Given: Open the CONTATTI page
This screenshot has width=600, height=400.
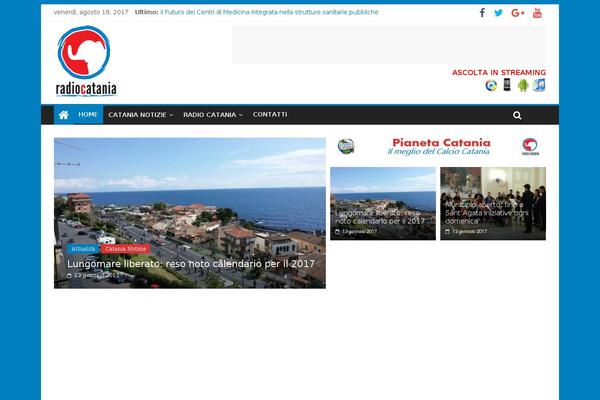Looking at the screenshot, I should click(x=270, y=114).
